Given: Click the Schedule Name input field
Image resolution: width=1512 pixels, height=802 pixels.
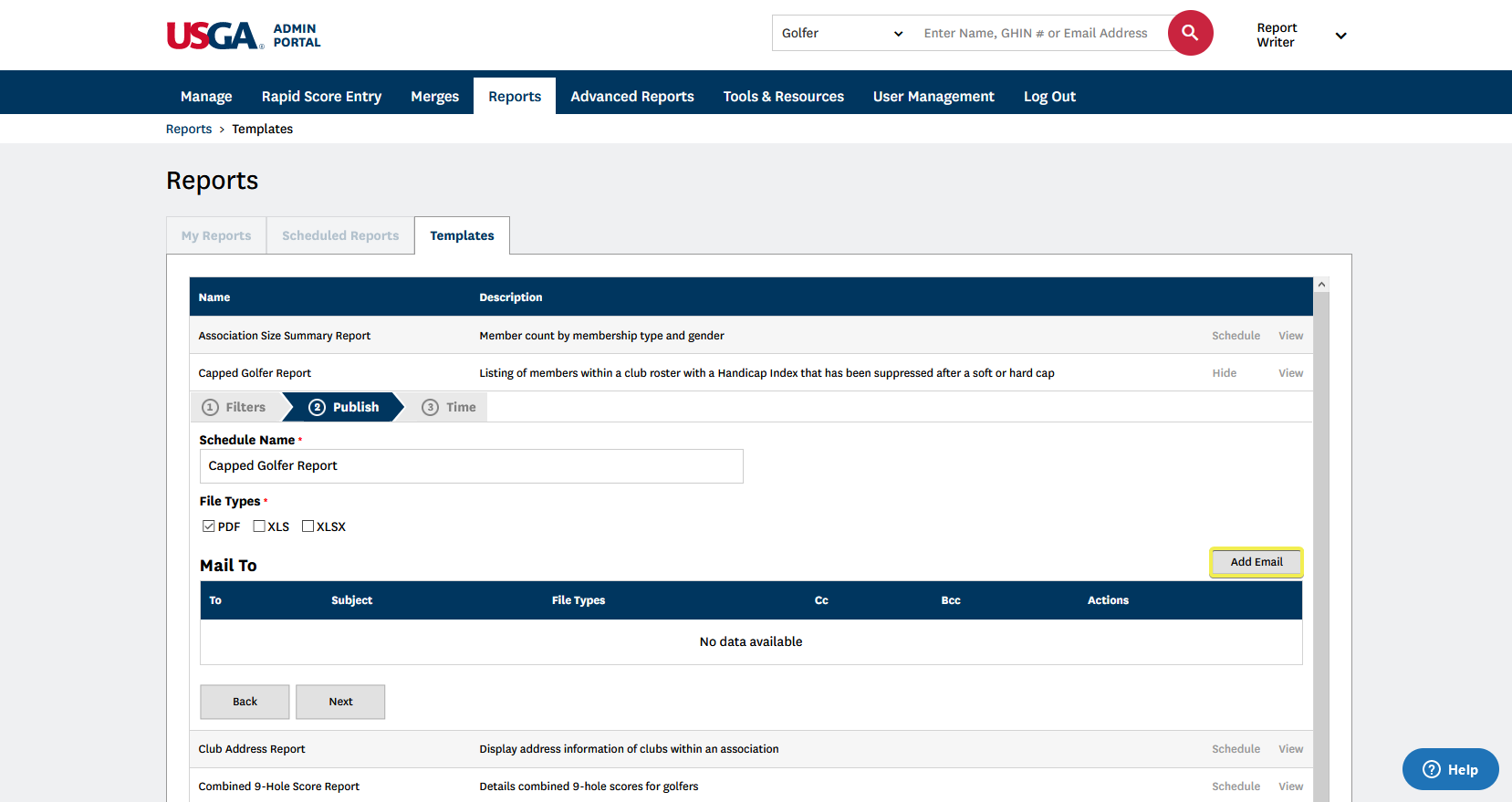Looking at the screenshot, I should click(x=471, y=466).
